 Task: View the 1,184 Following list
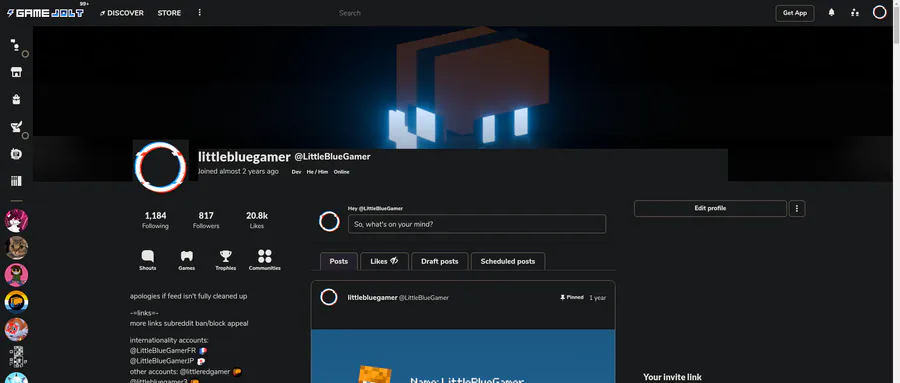(x=156, y=220)
